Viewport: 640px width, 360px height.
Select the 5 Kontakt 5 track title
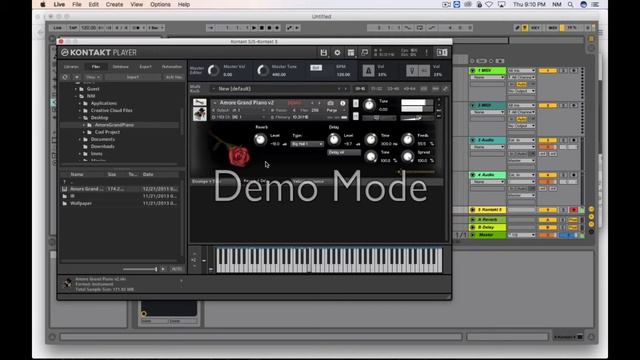(491, 210)
